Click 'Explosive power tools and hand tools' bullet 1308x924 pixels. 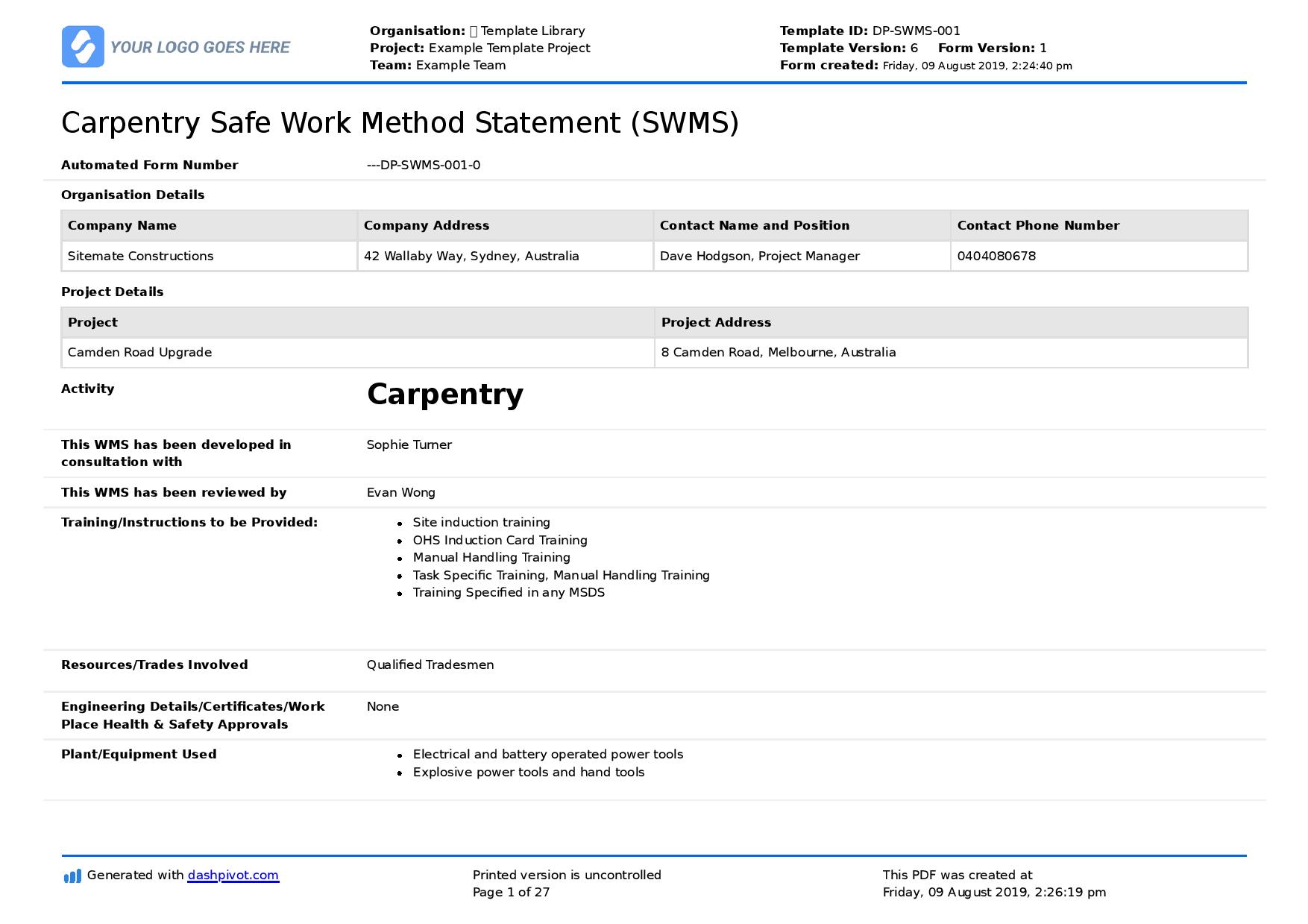529,773
